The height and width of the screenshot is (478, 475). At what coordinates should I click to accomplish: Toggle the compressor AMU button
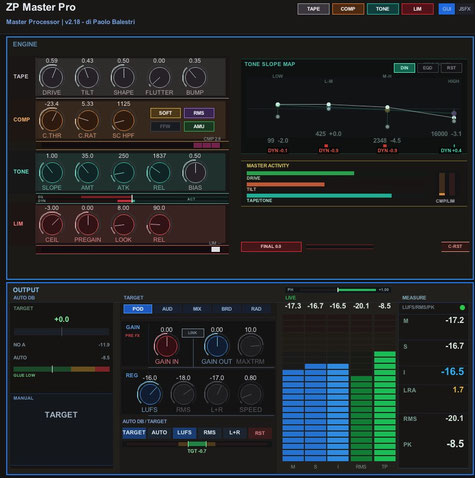(x=199, y=126)
